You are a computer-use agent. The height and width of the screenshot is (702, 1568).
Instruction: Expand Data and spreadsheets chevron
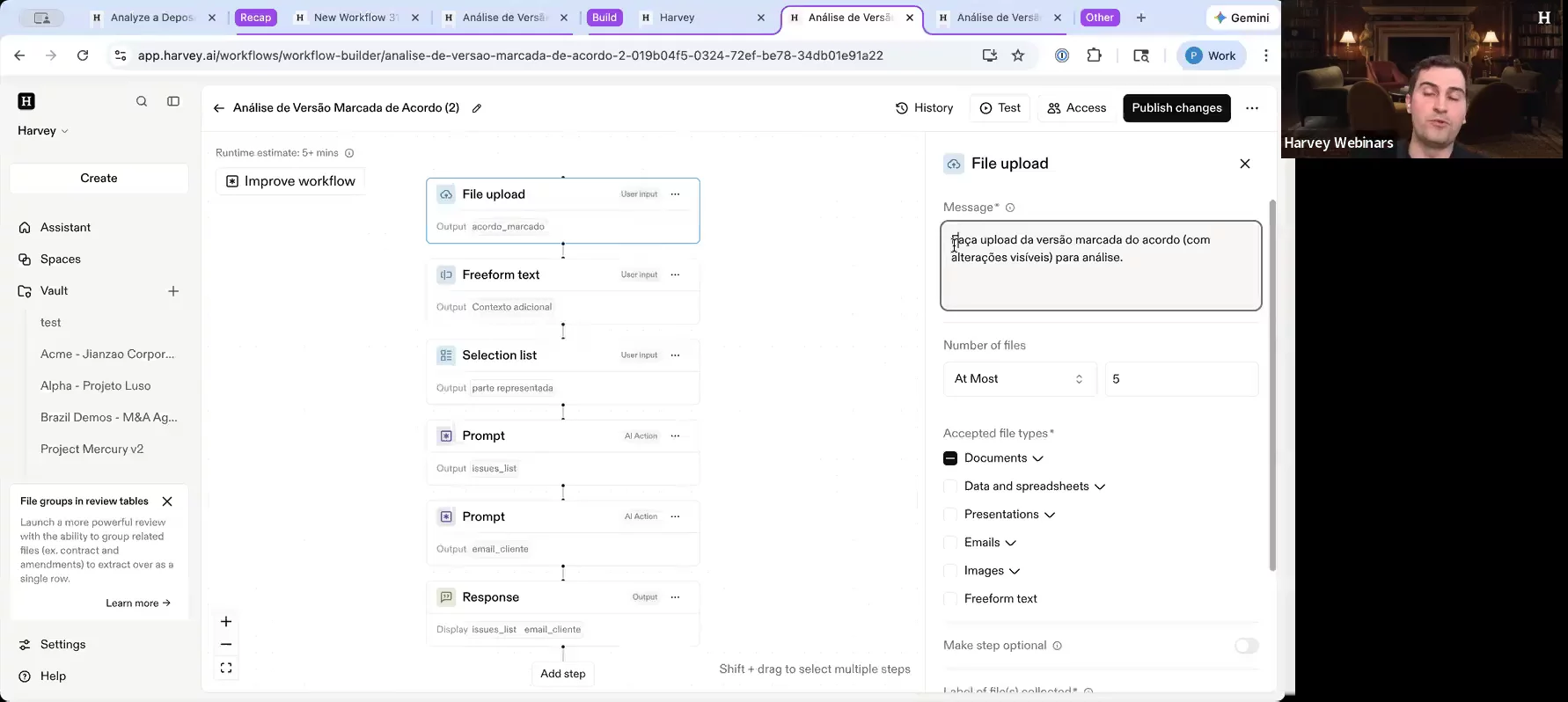pos(1100,486)
